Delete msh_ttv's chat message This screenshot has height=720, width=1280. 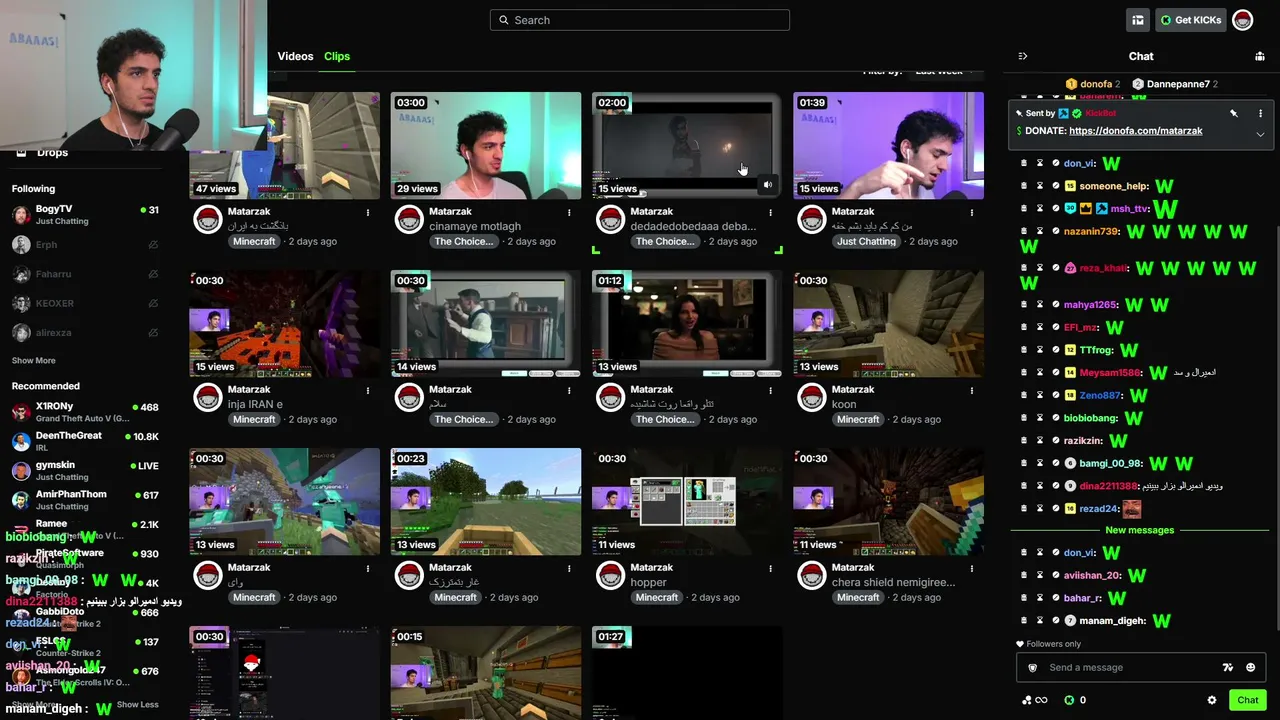(1024, 209)
